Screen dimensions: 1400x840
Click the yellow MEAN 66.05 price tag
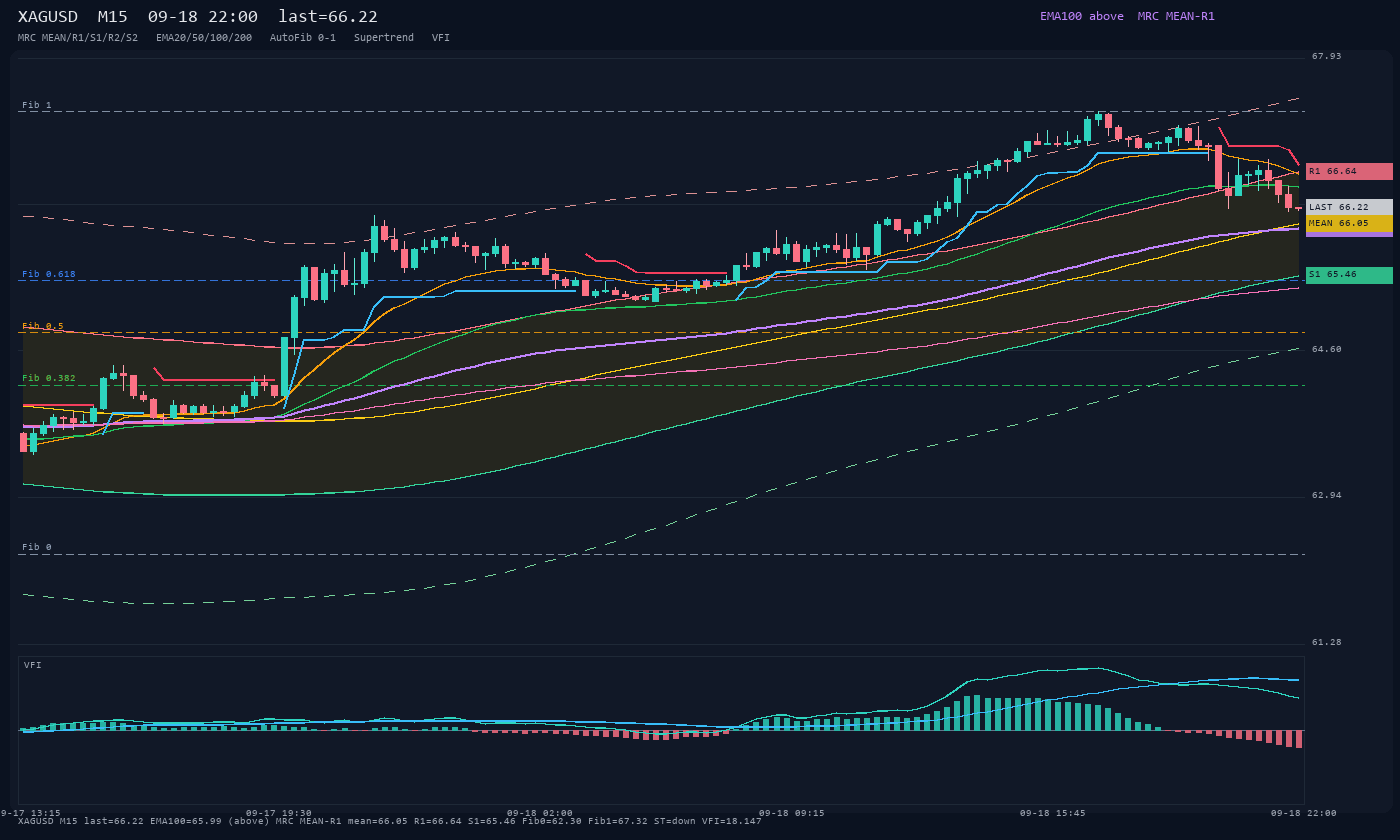point(1349,223)
